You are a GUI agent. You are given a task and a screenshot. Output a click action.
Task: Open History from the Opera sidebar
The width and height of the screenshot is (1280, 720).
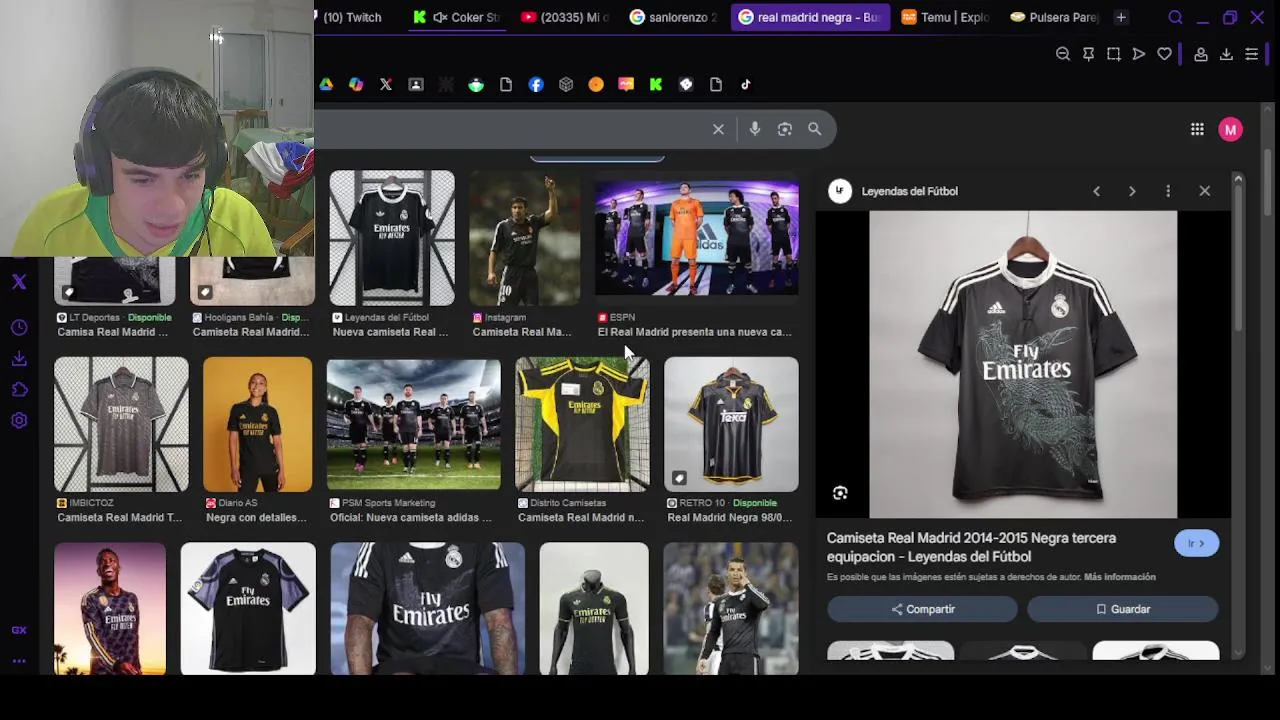pyautogui.click(x=19, y=328)
